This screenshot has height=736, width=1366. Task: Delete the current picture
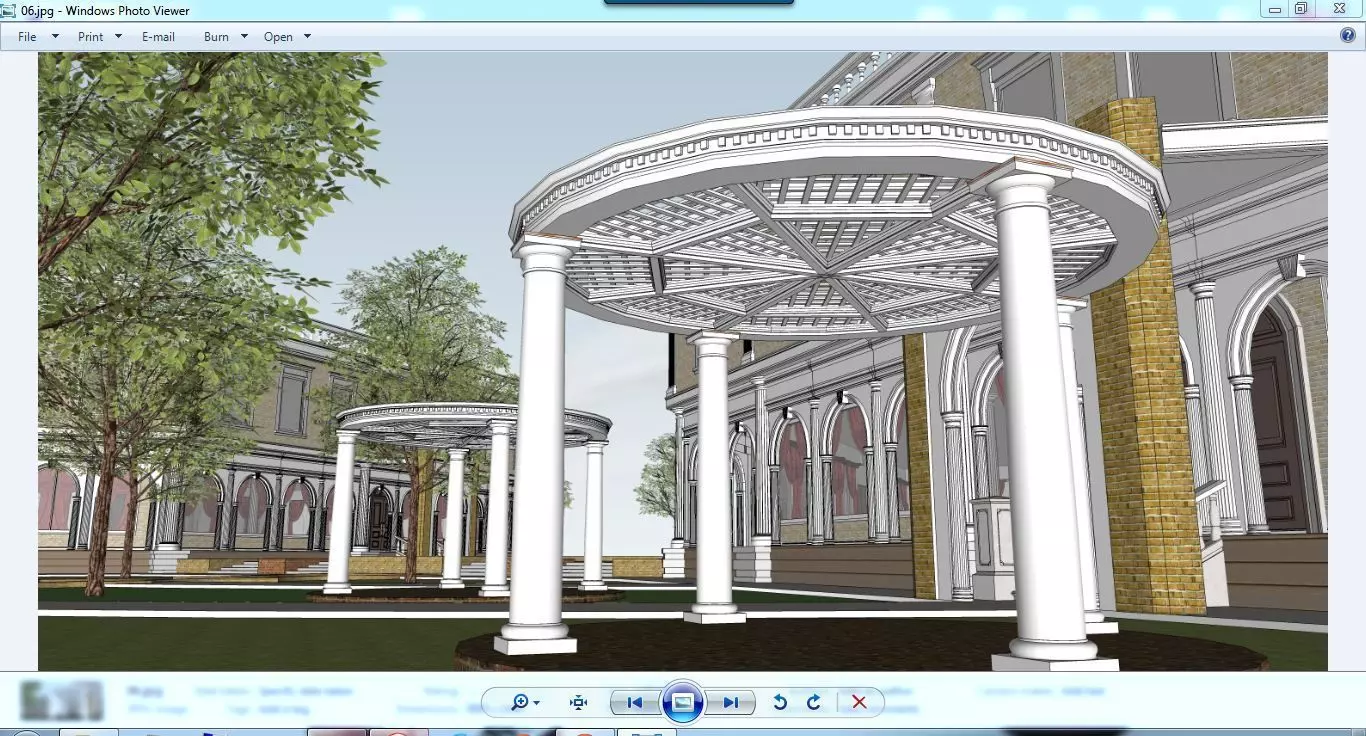click(859, 702)
